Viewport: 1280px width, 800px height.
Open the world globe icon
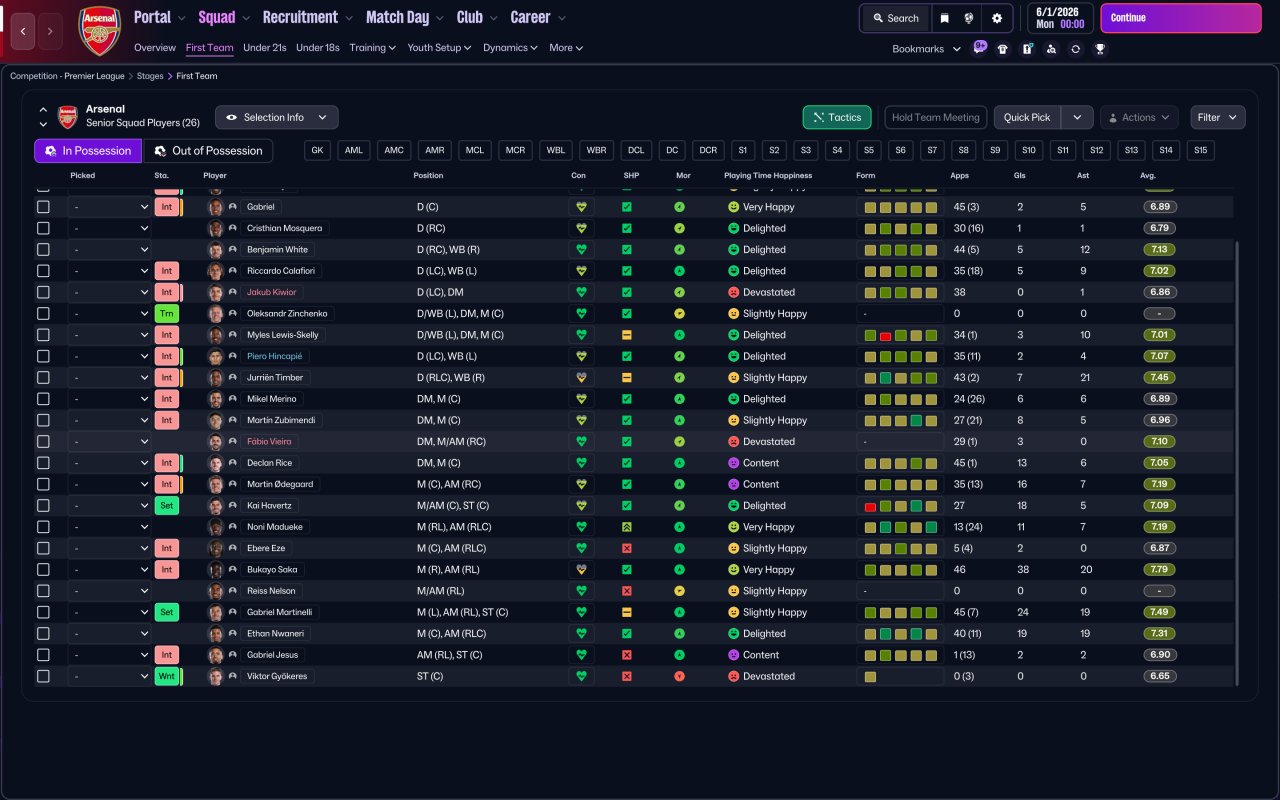(969, 18)
